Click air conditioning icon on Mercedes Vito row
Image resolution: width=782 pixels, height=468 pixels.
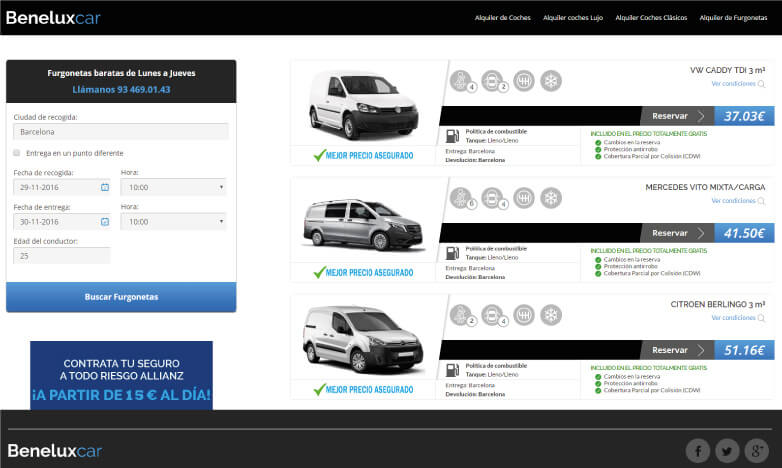pos(551,198)
